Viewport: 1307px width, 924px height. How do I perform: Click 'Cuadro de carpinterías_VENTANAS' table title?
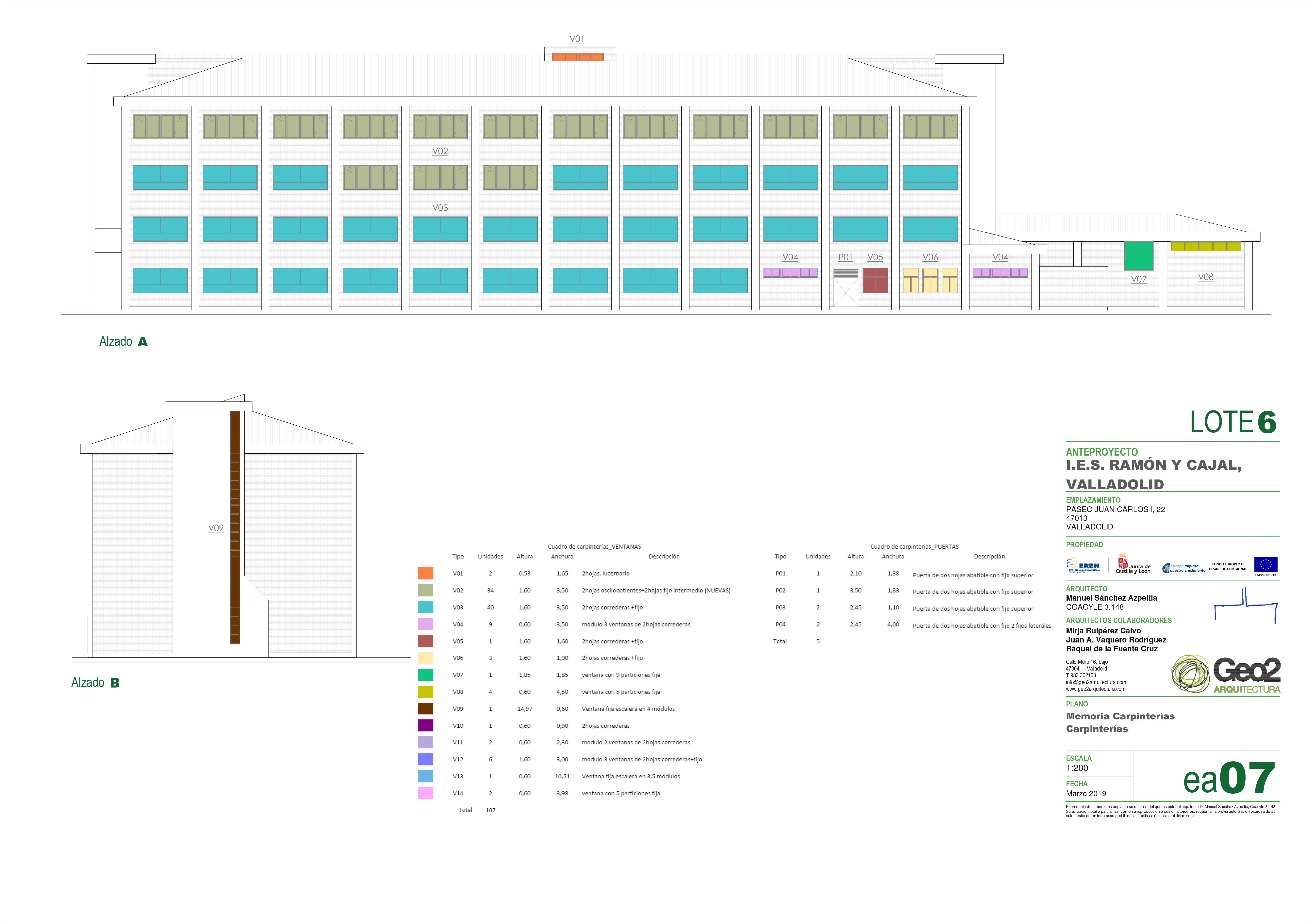[x=594, y=547]
